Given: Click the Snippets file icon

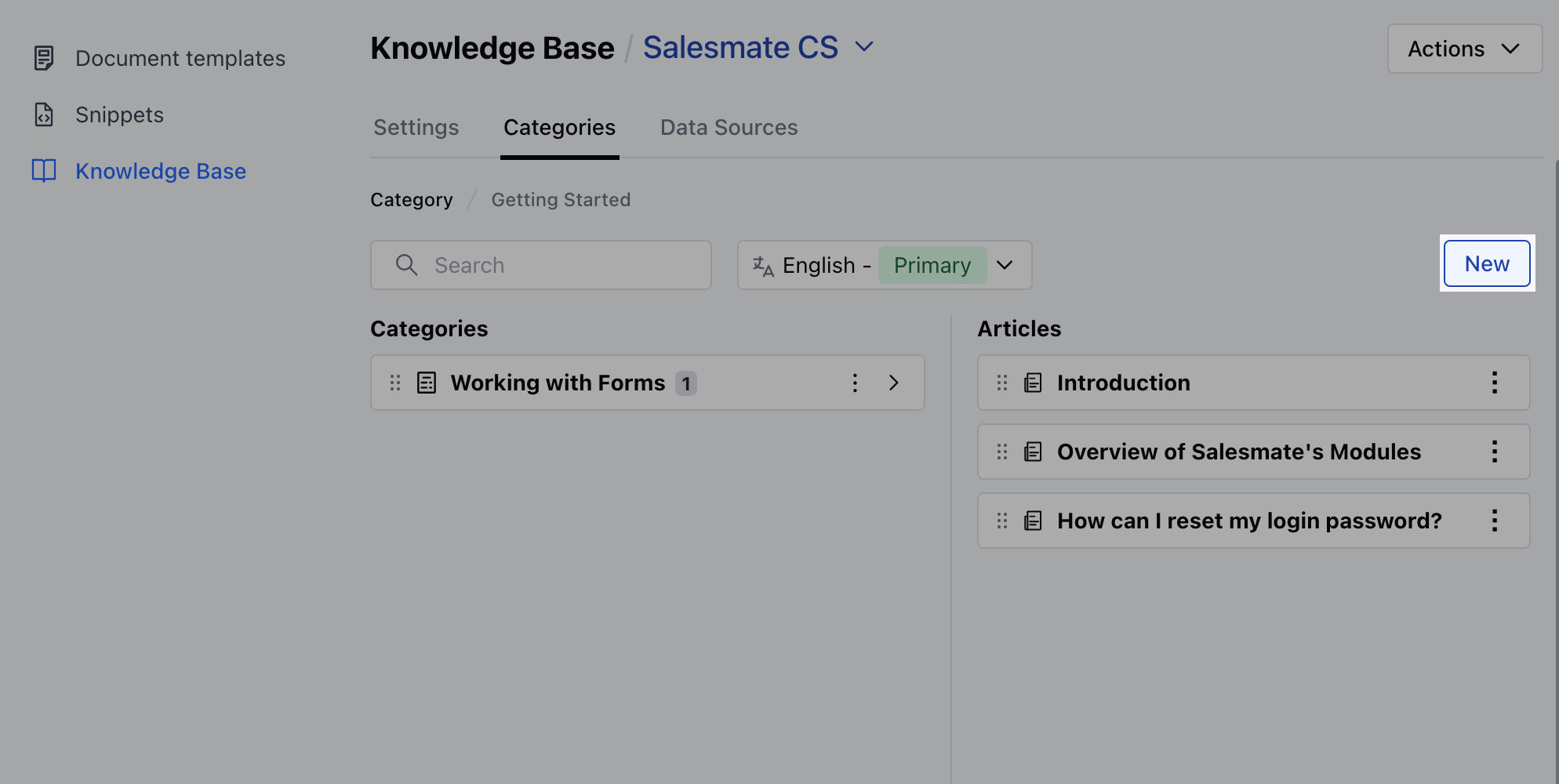Looking at the screenshot, I should pos(44,114).
